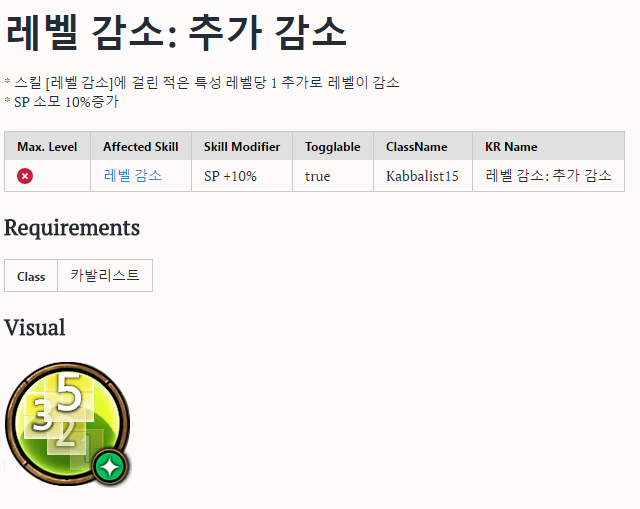
Task: Click the Visual section heading
Action: 35,327
